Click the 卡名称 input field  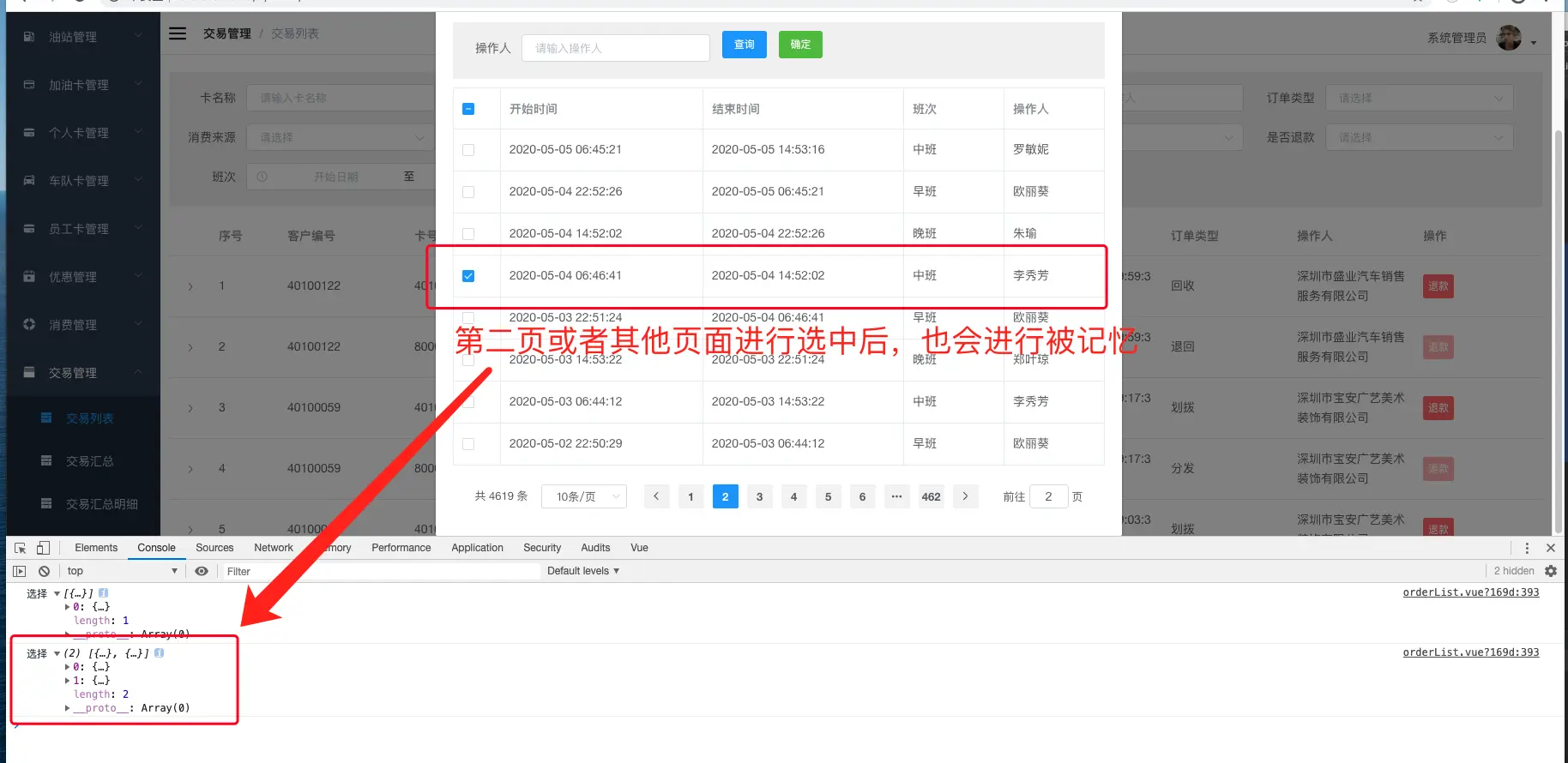tap(340, 98)
